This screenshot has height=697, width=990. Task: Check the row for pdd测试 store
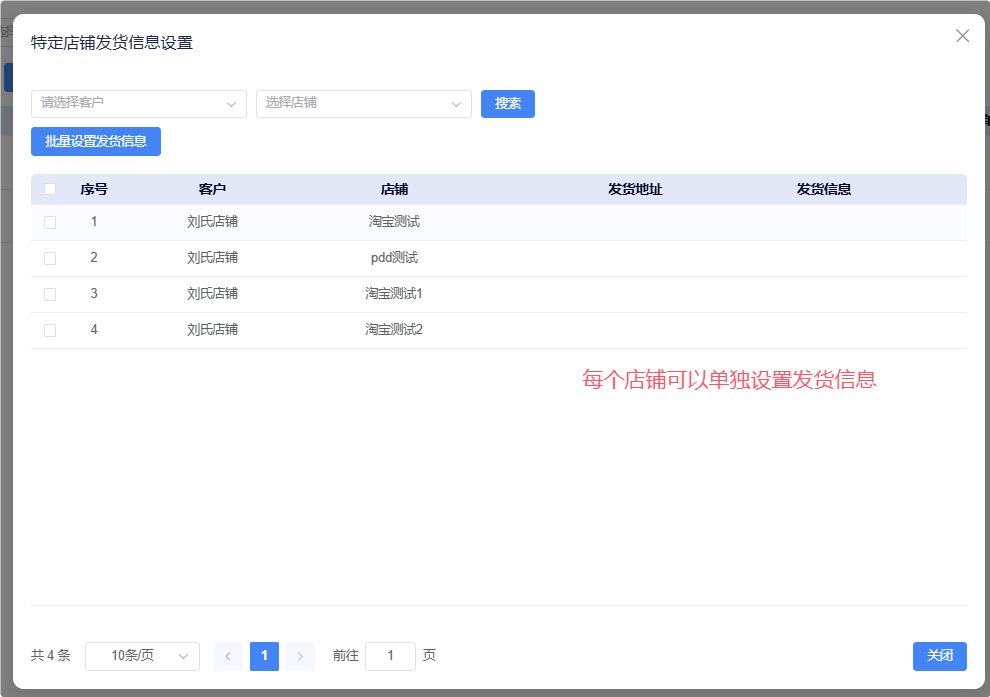coord(50,258)
